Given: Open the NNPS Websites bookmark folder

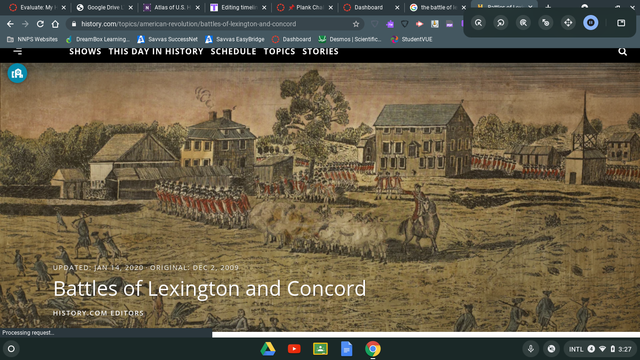Looking at the screenshot, I should [x=32, y=40].
